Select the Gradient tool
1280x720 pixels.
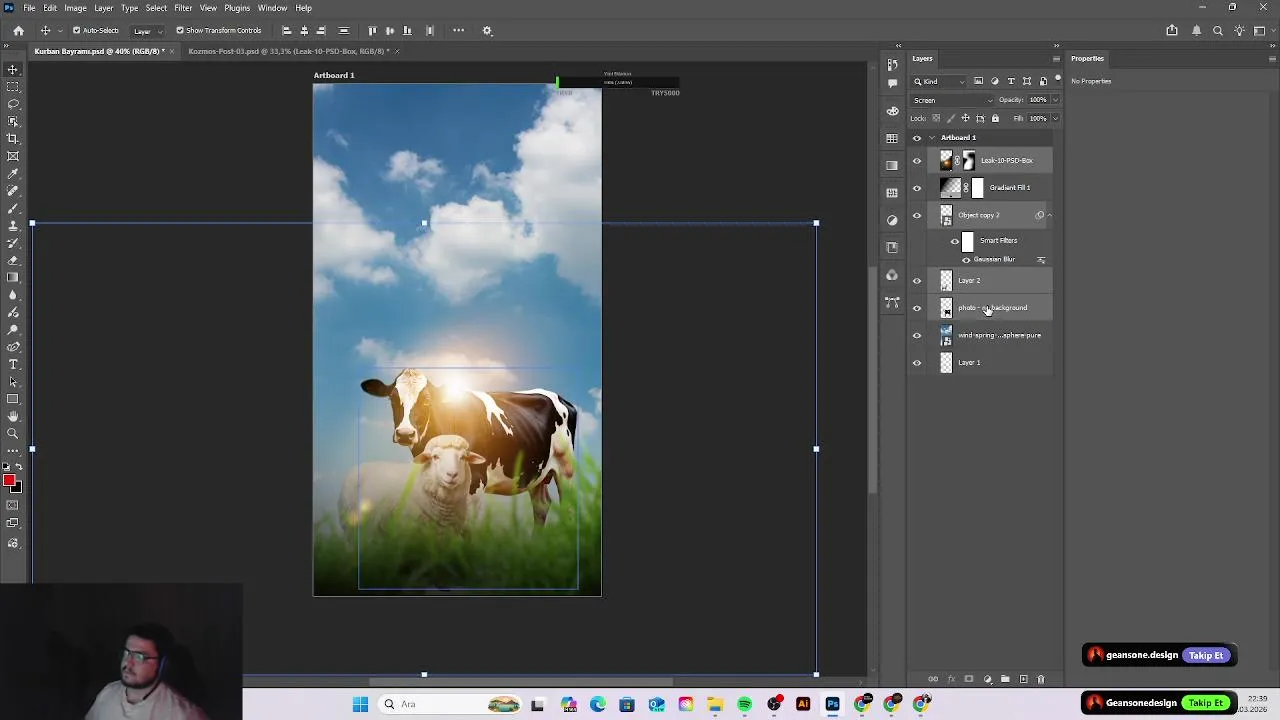coord(13,278)
